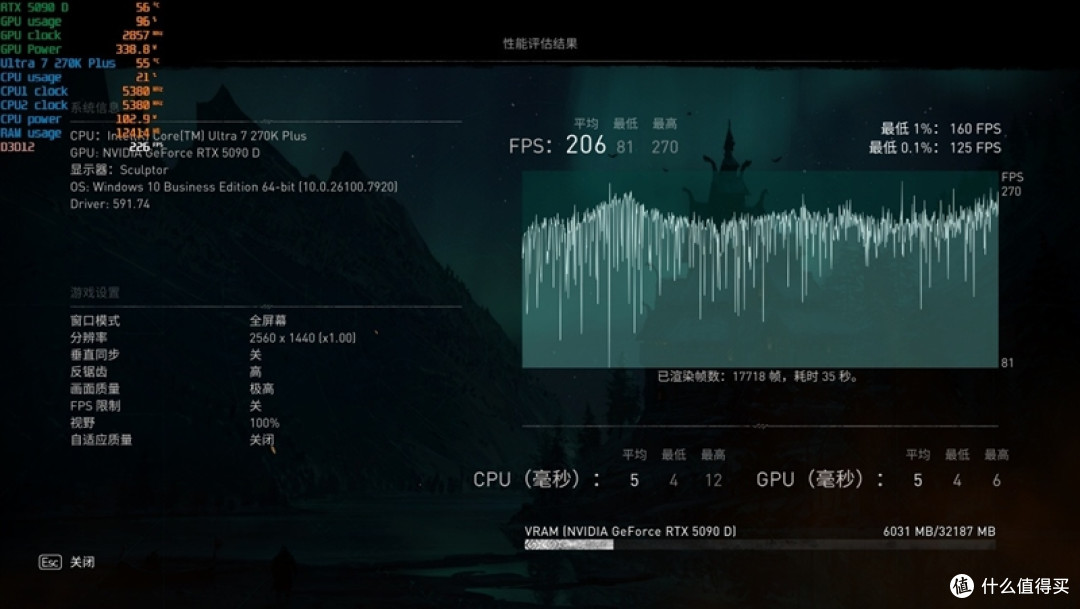Click the 极高 quality value
1080x609 pixels.
point(262,389)
